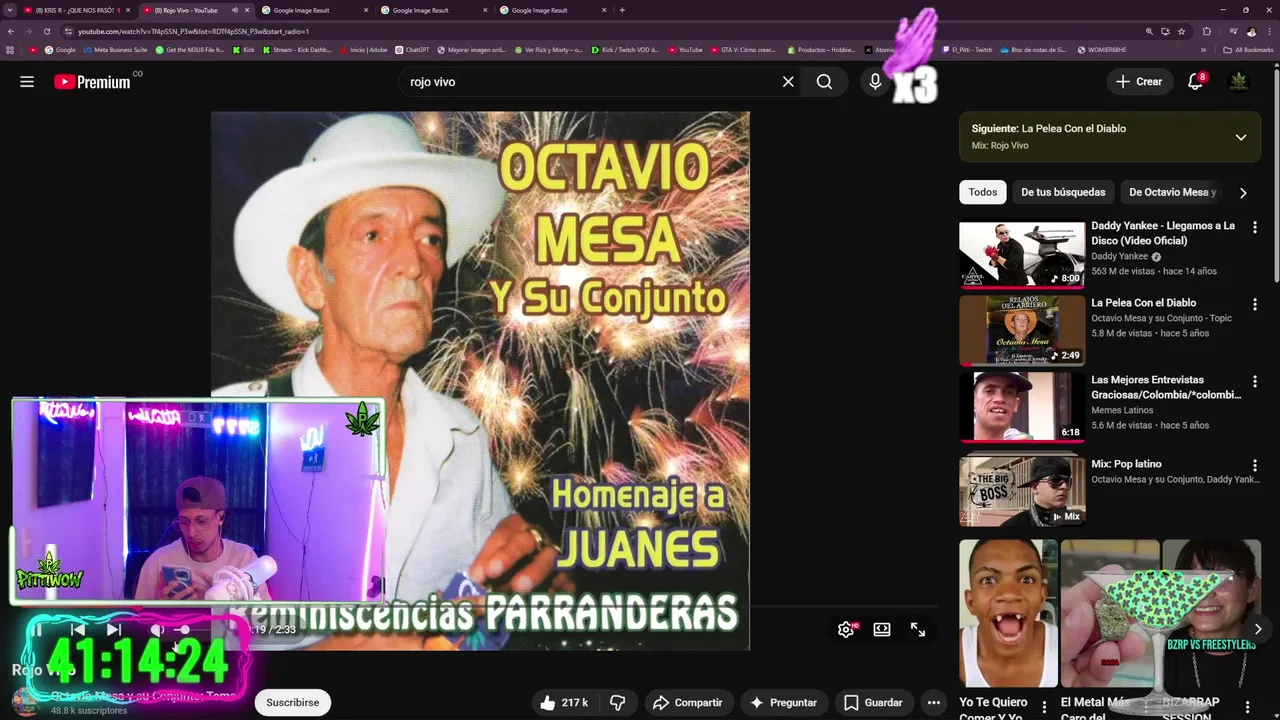The image size is (1280, 720).
Task: Open the 'La Pelea Con el Diablo' title
Action: pos(1143,303)
